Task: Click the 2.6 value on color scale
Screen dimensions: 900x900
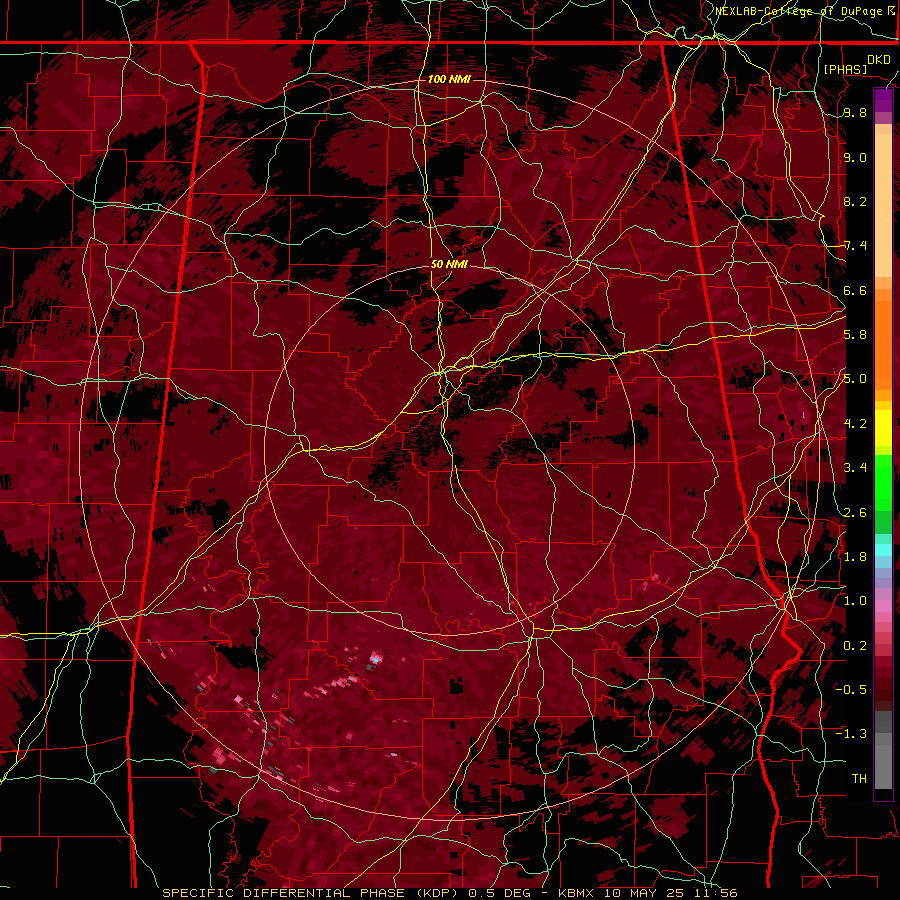Action: (855, 512)
